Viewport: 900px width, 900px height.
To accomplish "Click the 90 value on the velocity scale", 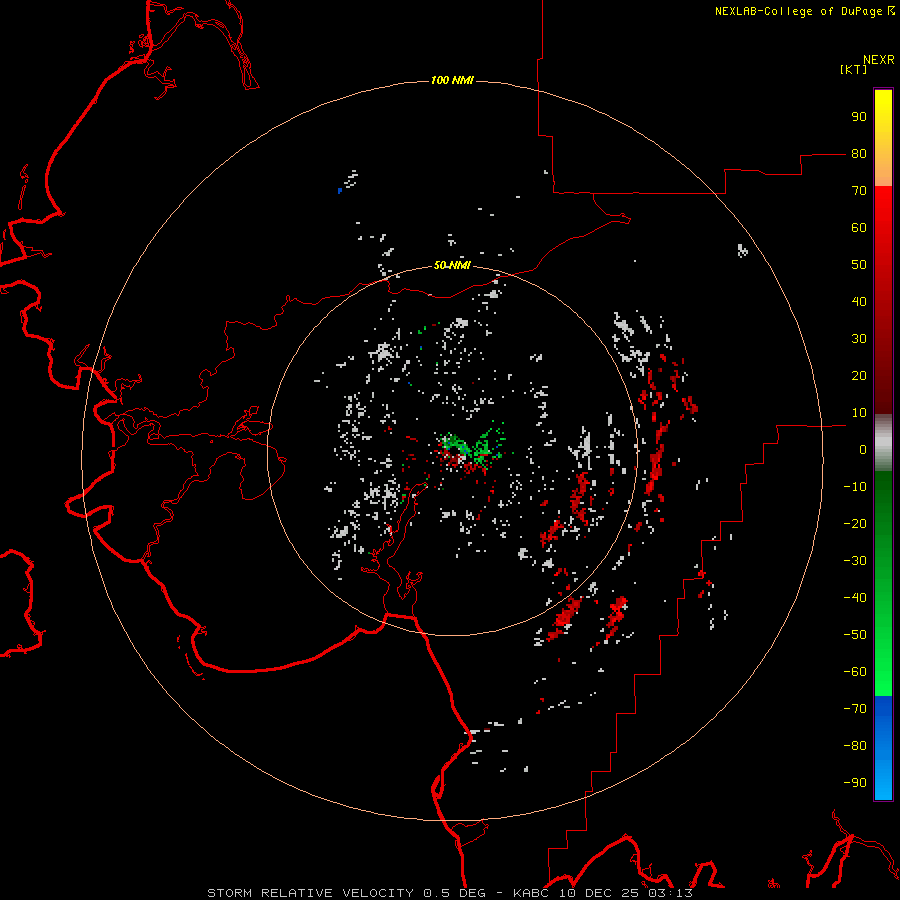I will 859,117.
